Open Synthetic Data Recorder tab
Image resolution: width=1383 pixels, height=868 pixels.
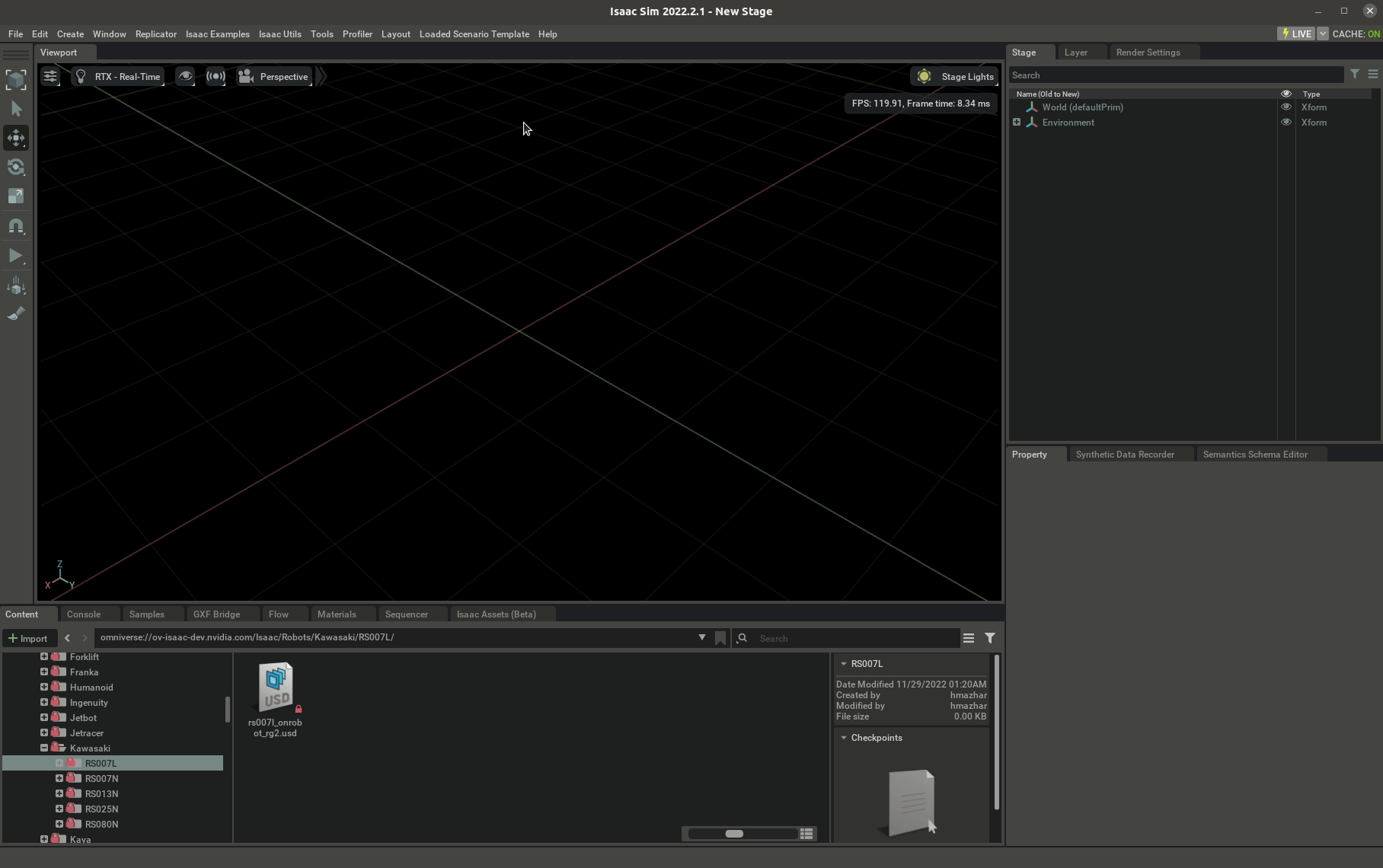coord(1125,455)
